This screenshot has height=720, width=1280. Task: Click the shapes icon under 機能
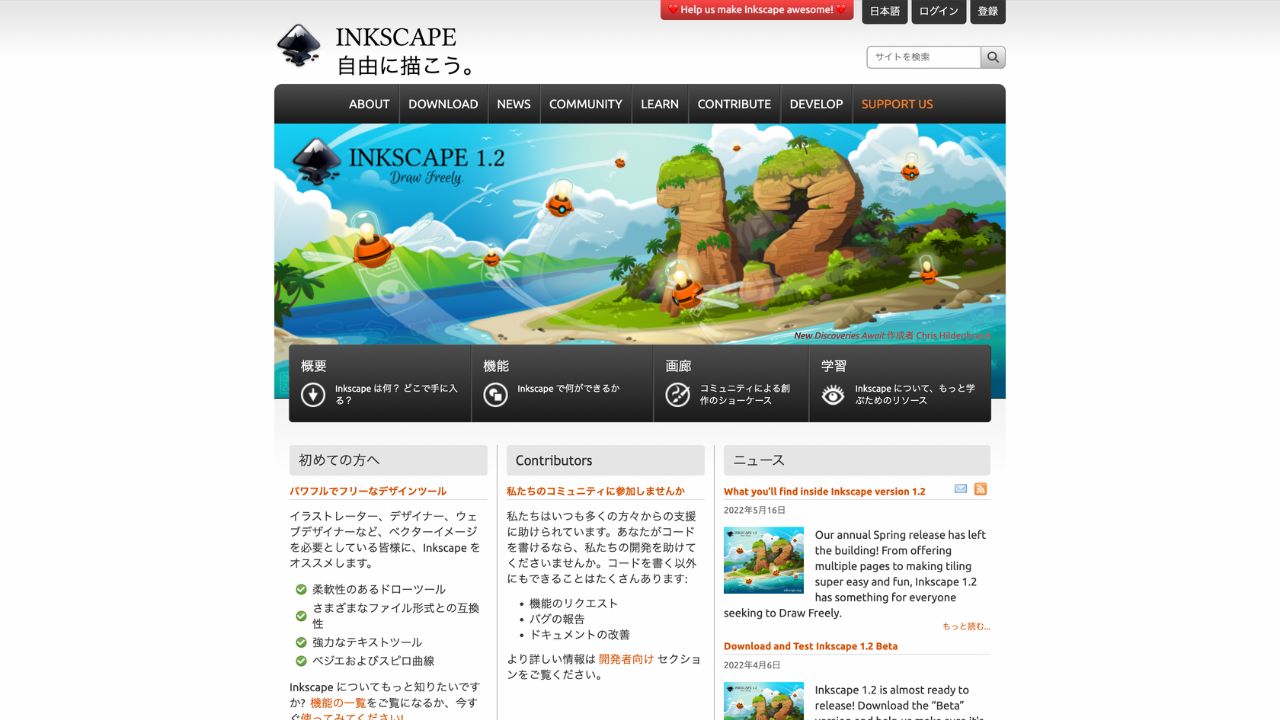click(495, 394)
